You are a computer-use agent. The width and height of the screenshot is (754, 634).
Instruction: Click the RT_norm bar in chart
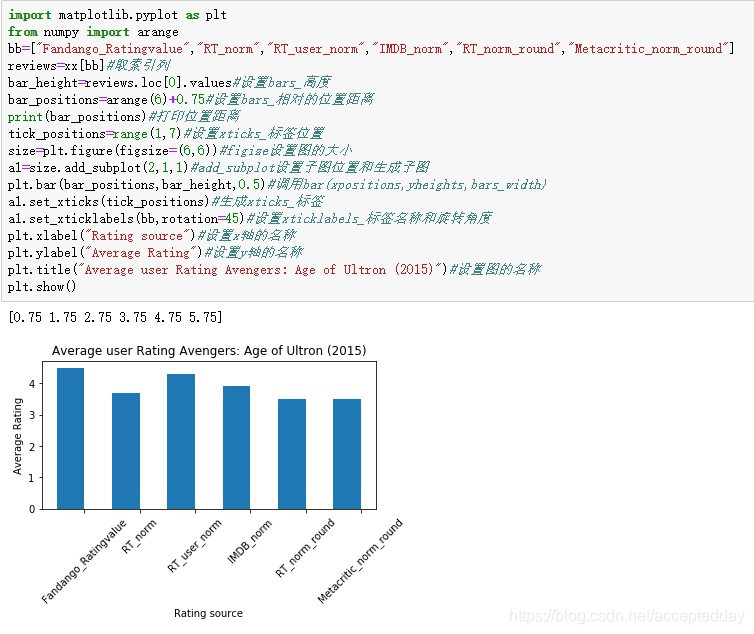coord(126,451)
